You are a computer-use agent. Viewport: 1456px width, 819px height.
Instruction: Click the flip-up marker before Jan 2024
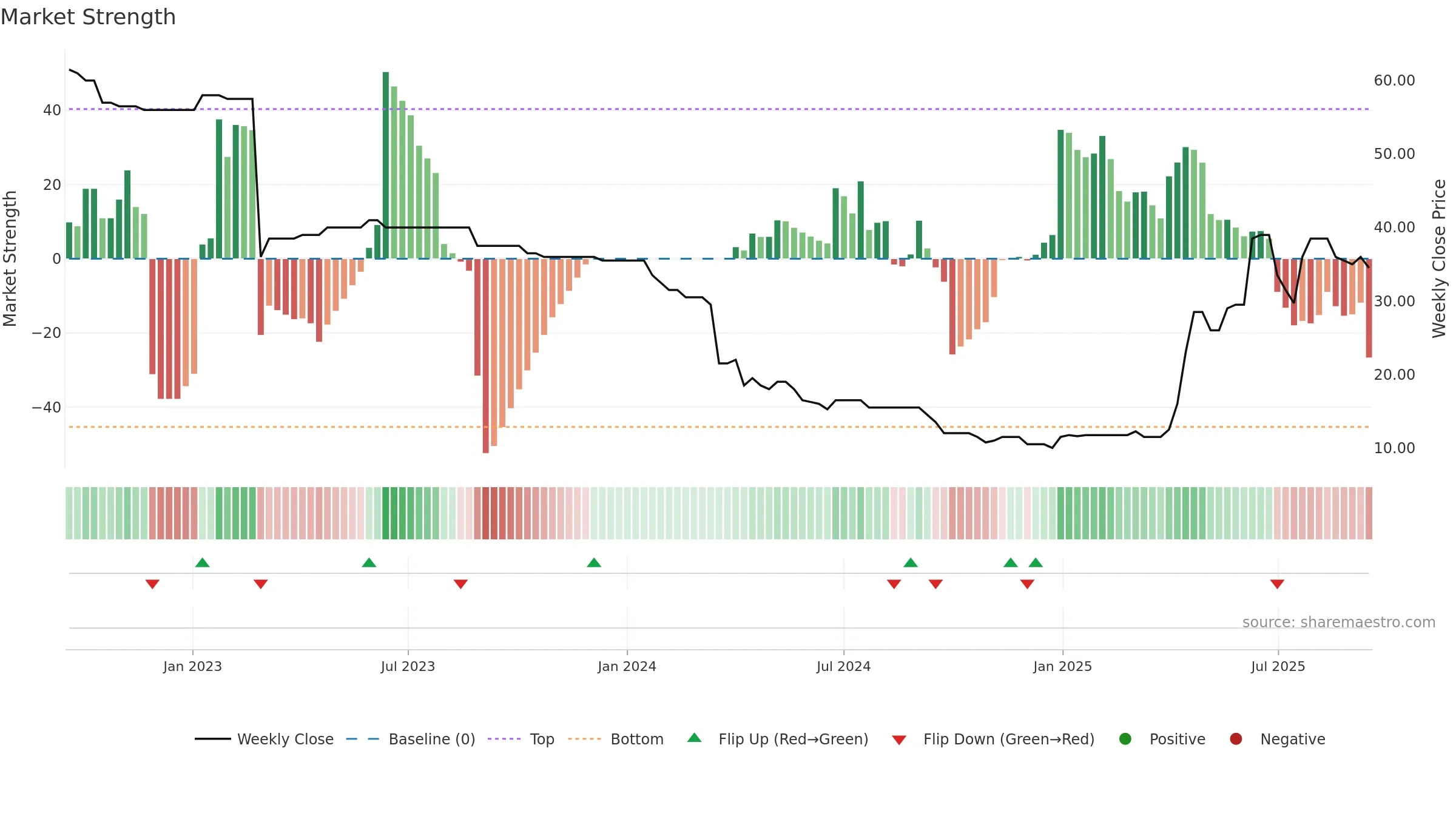tap(594, 562)
